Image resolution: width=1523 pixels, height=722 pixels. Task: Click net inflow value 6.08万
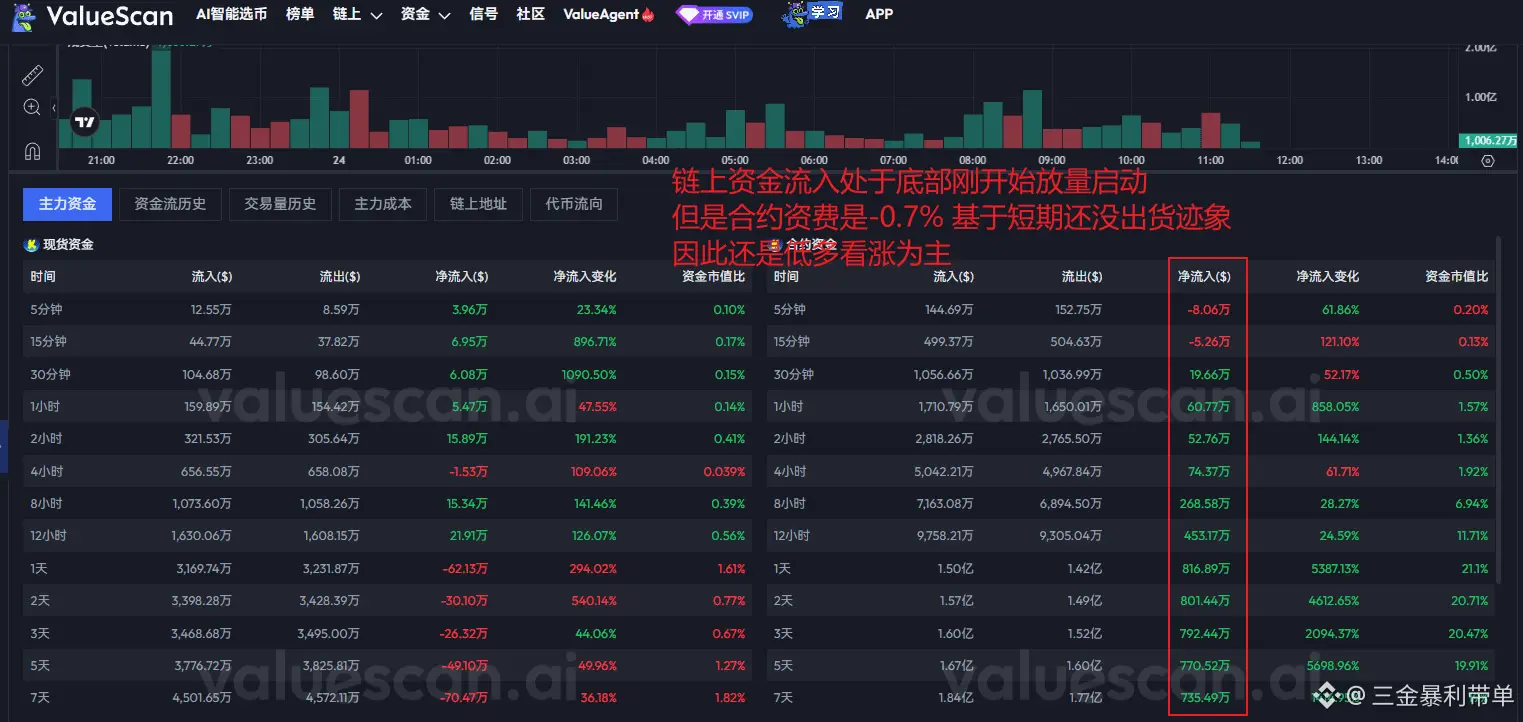tap(469, 374)
